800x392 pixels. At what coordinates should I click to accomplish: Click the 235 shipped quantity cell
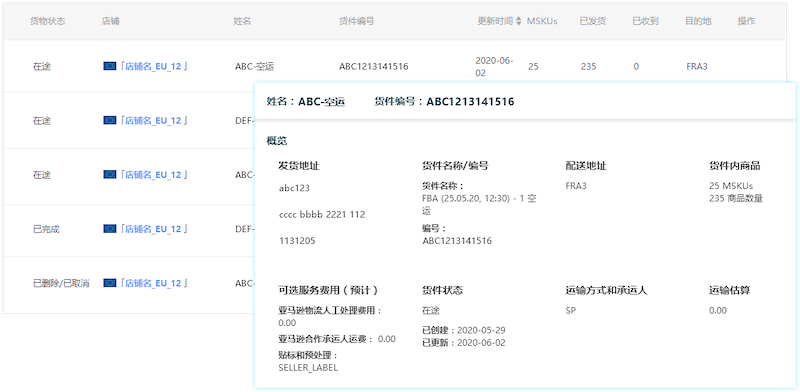coord(588,66)
